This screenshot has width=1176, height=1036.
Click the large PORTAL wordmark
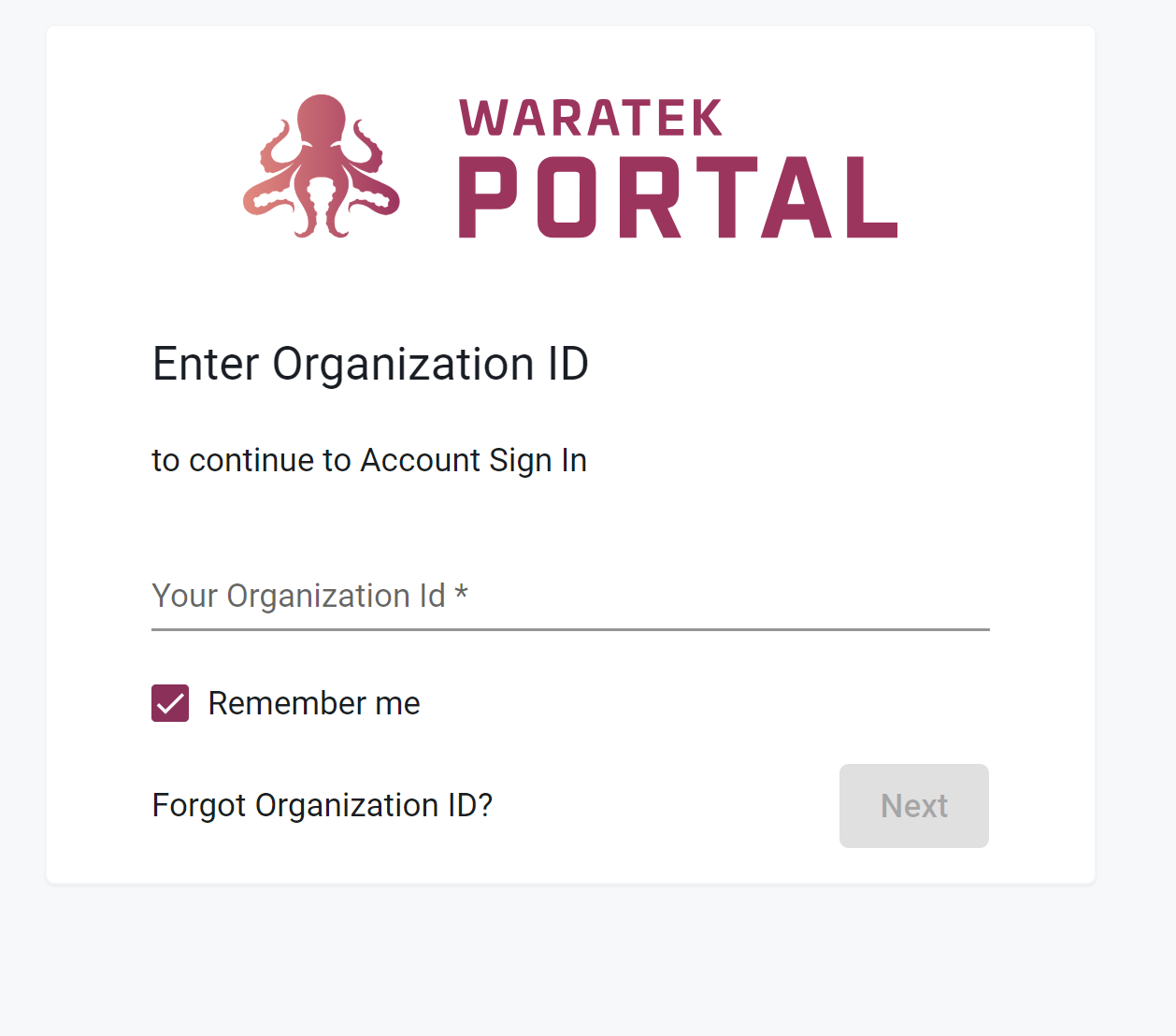click(x=679, y=197)
